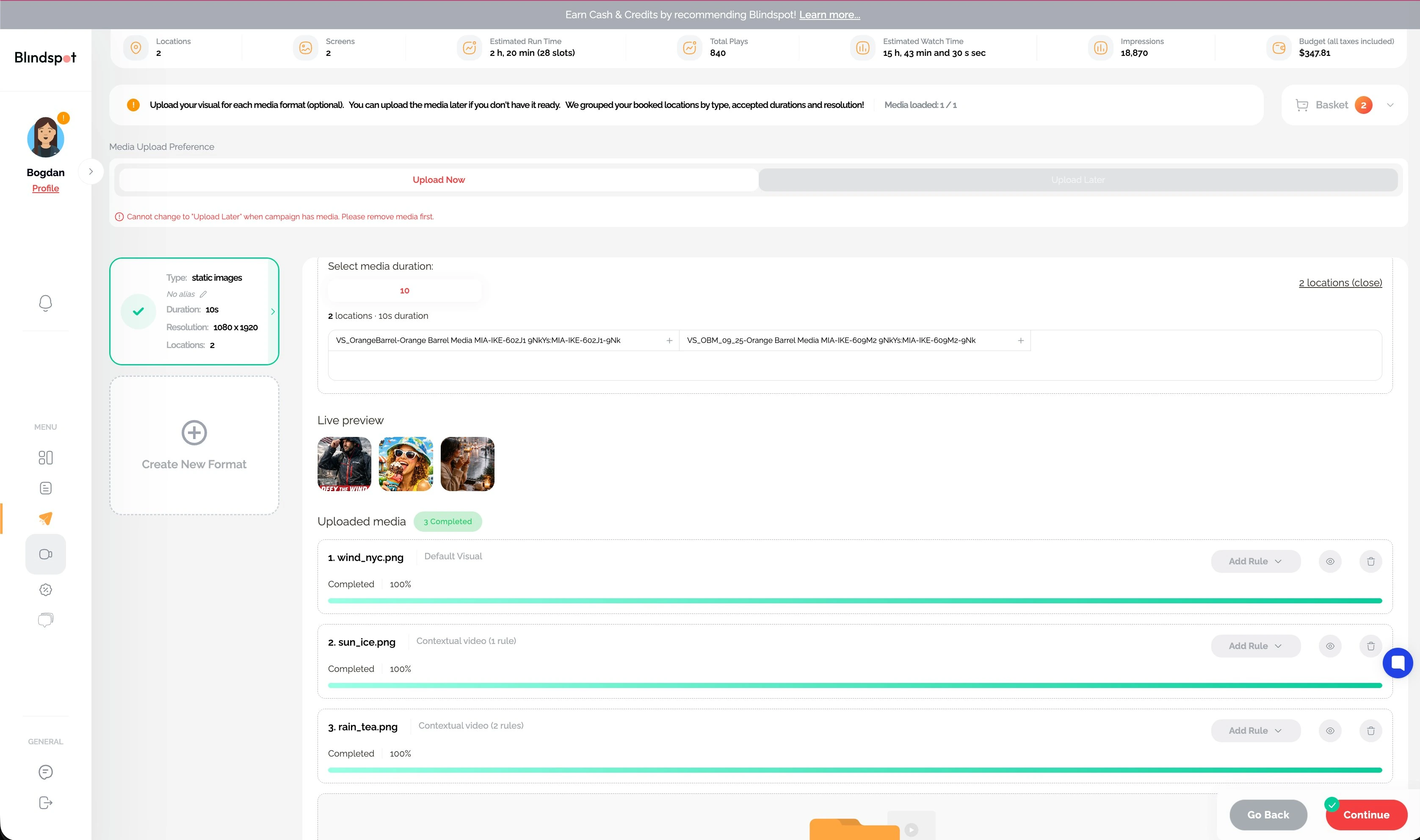Select the Upload Now option
The image size is (1420, 840).
pos(439,180)
